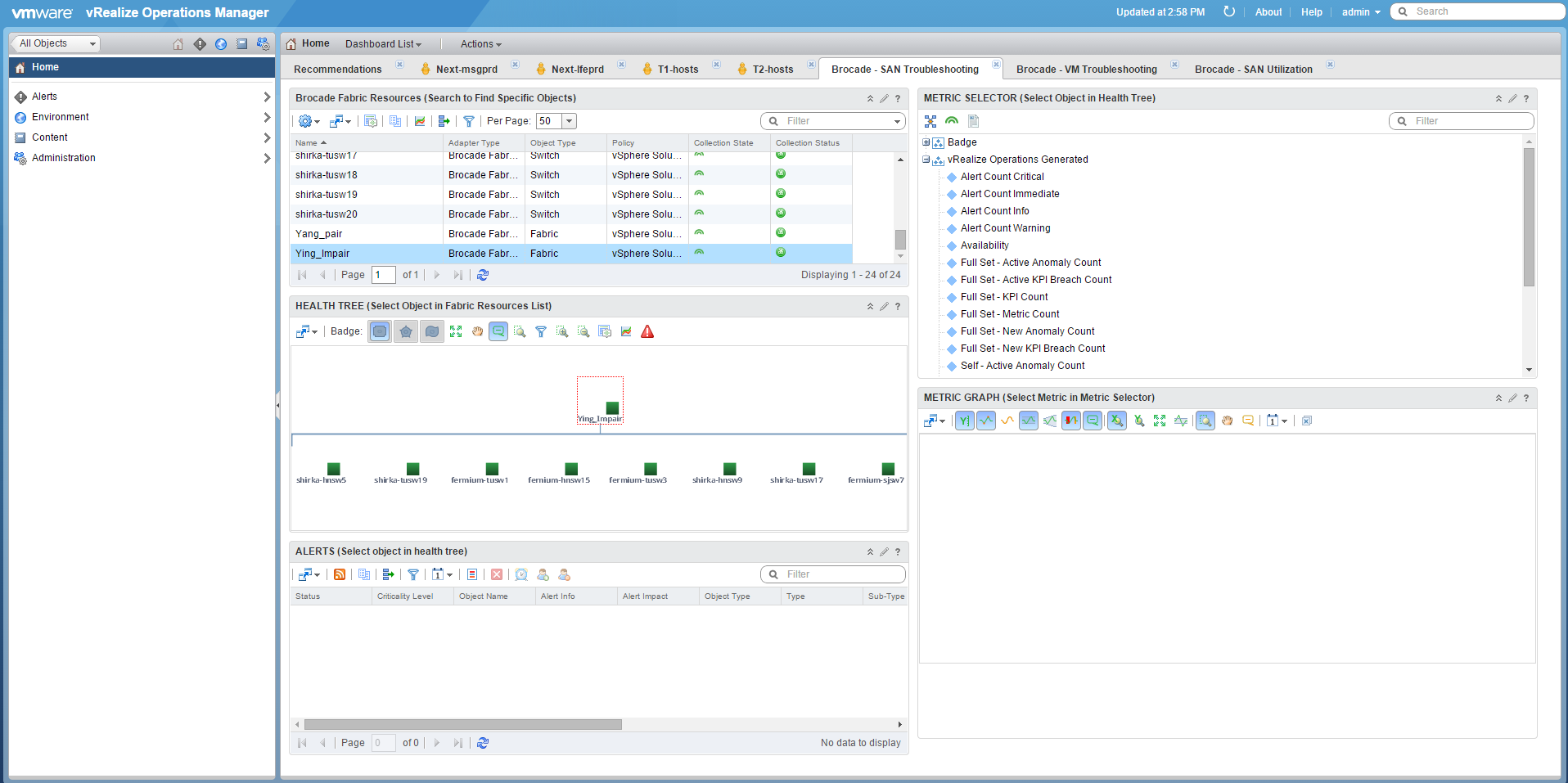
Task: Click the filter funnel in Fabric Resources toolbar
Action: coord(469,121)
